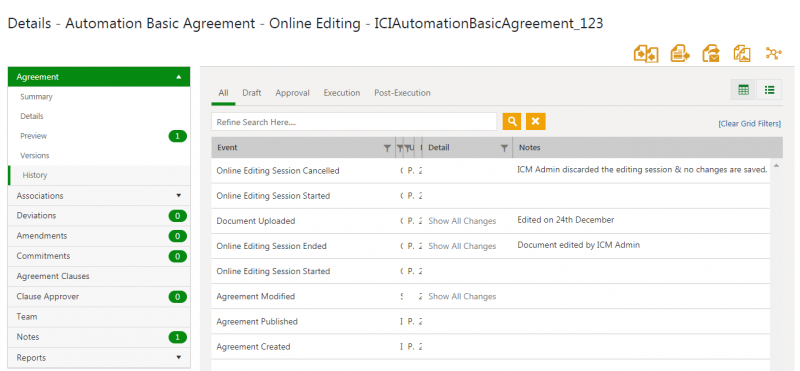Open the Amendments section
This screenshot has height=371, width=800.
click(99, 236)
